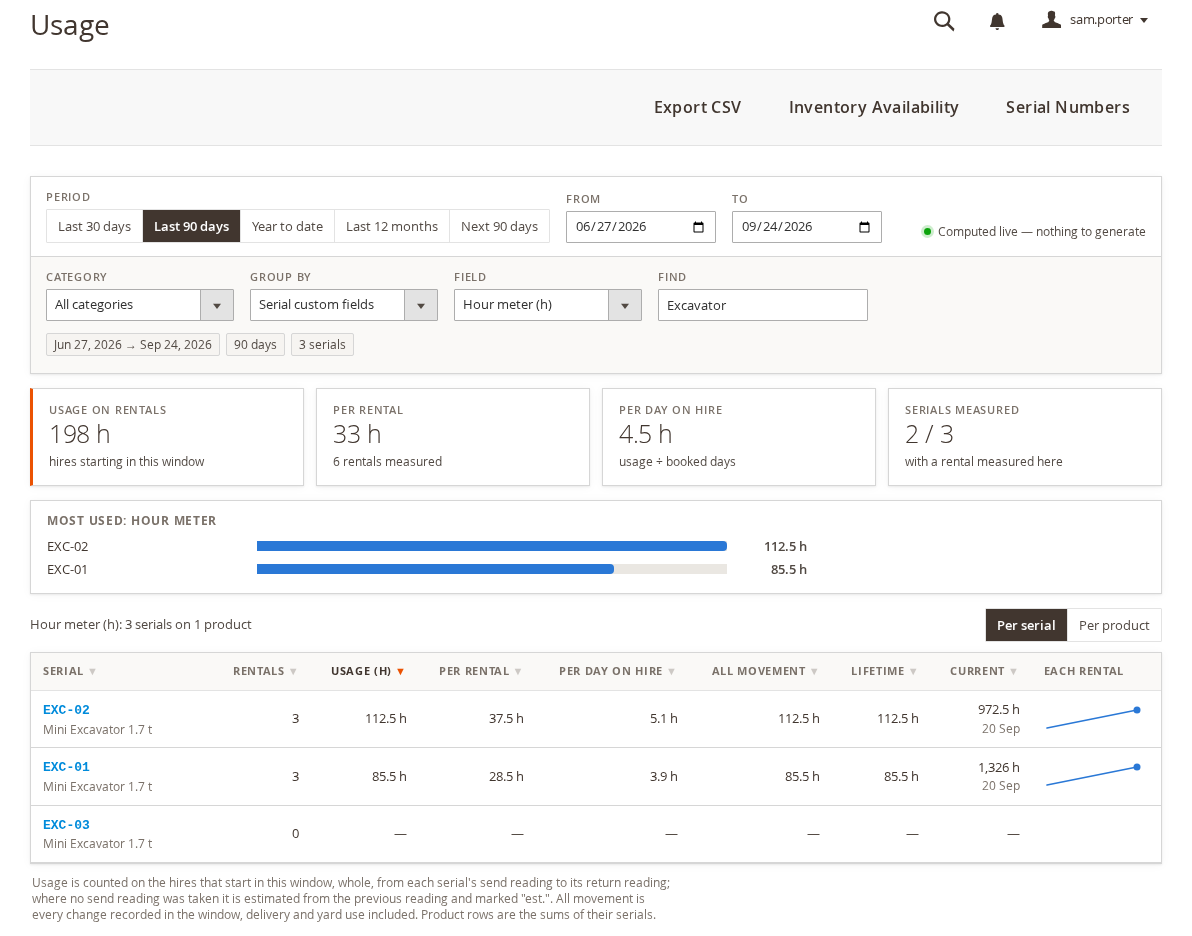Open the Field dropdown Hour meter (h)
Viewport: 1192px width, 936px height.
pos(547,305)
